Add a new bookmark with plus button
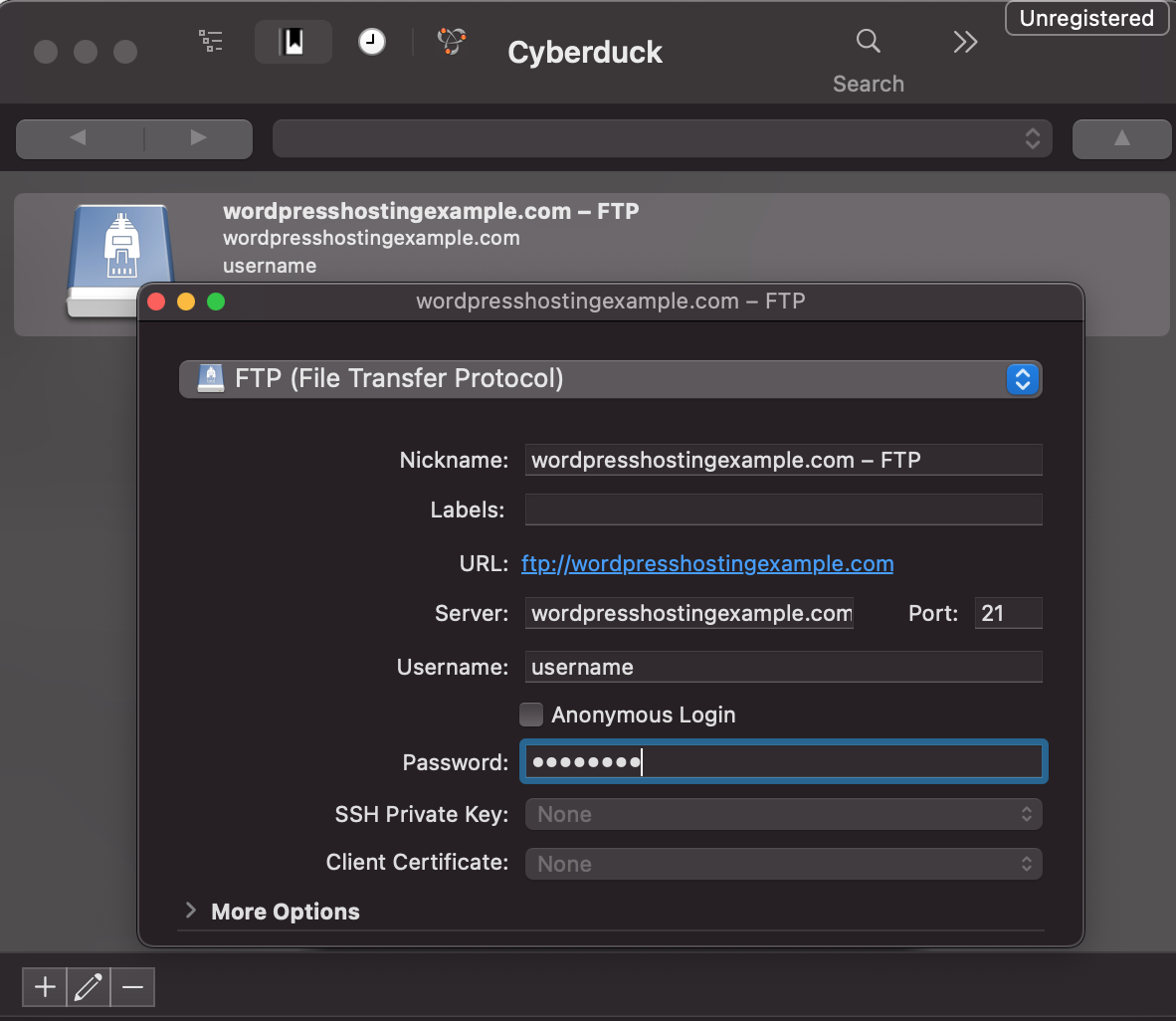1176x1021 pixels. 45,987
